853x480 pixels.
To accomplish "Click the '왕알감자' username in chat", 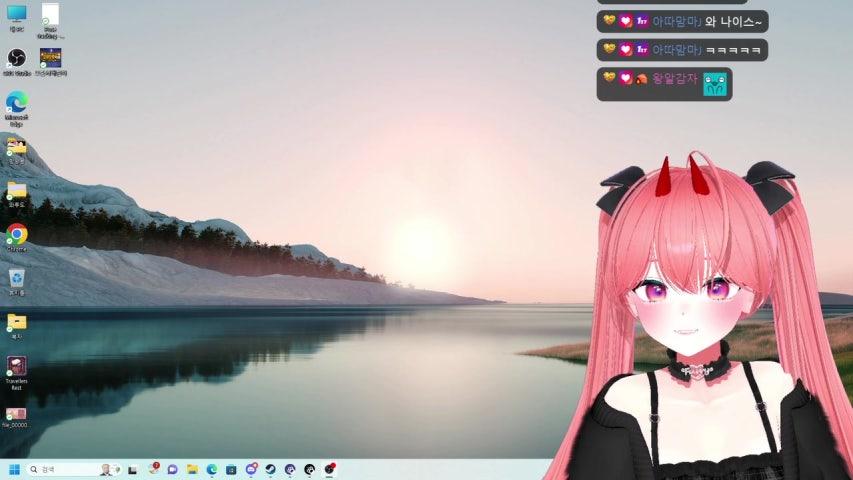I will [x=675, y=79].
